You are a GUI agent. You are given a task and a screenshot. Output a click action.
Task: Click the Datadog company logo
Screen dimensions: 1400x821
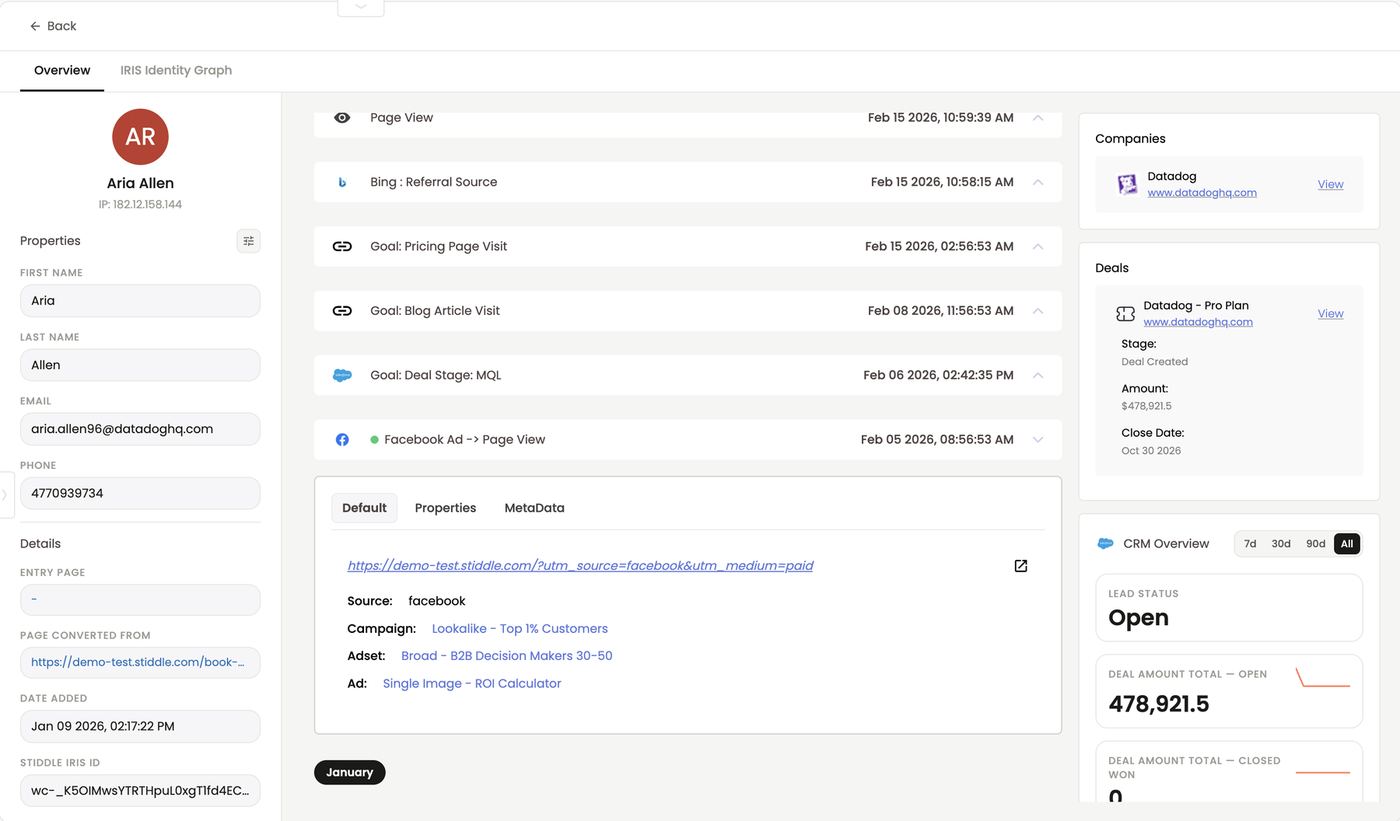pyautogui.click(x=1127, y=184)
